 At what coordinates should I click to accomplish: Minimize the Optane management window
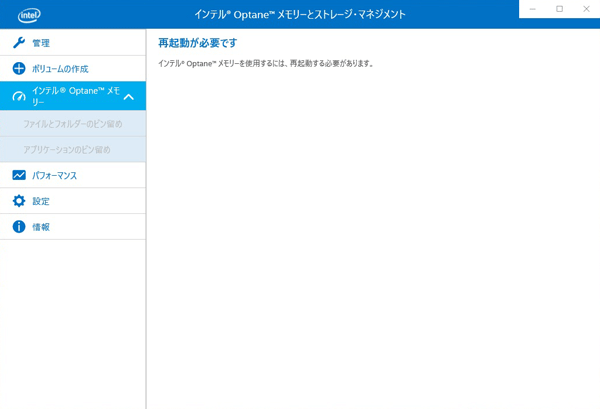pos(533,9)
